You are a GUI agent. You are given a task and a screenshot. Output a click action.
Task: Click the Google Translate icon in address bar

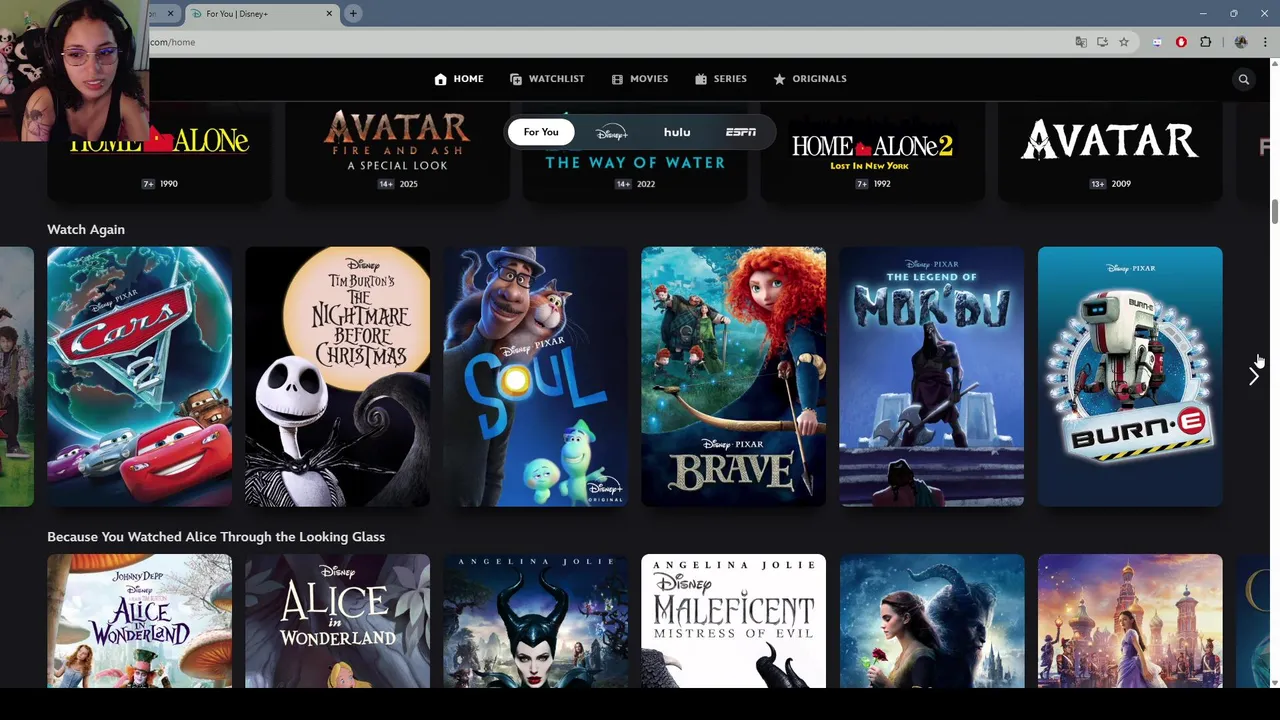1081,42
